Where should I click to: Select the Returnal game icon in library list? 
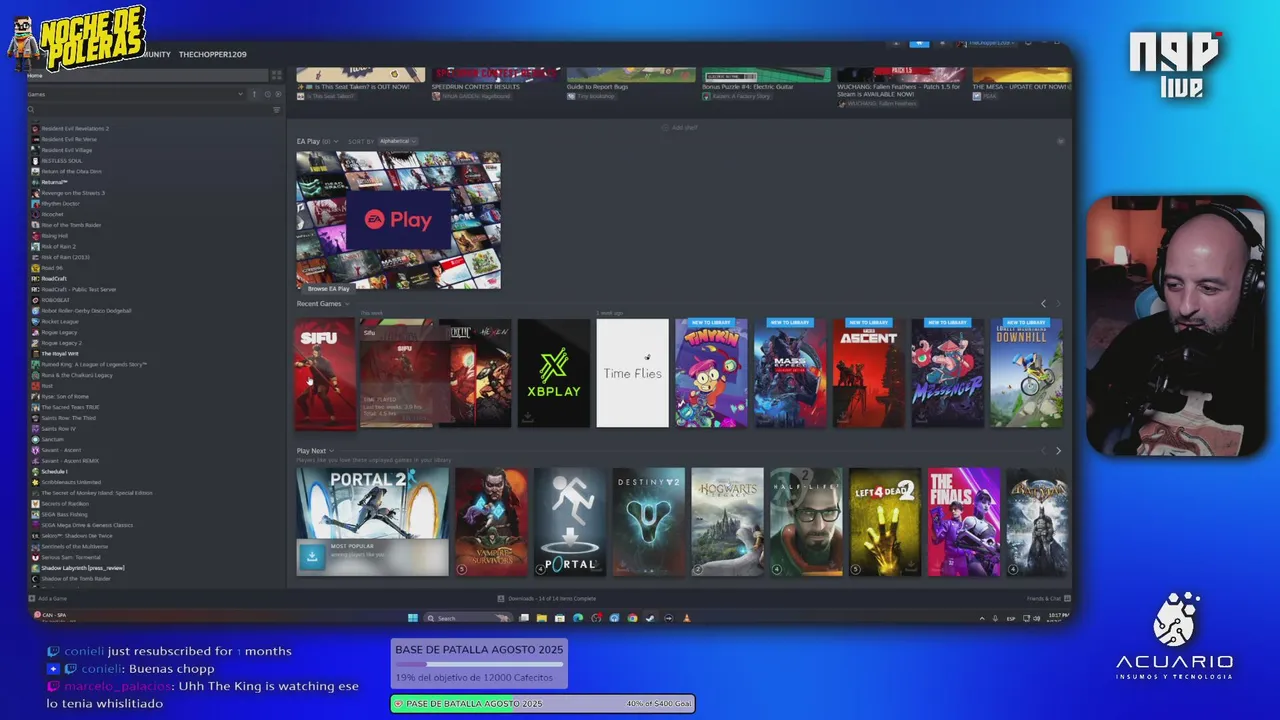click(35, 182)
